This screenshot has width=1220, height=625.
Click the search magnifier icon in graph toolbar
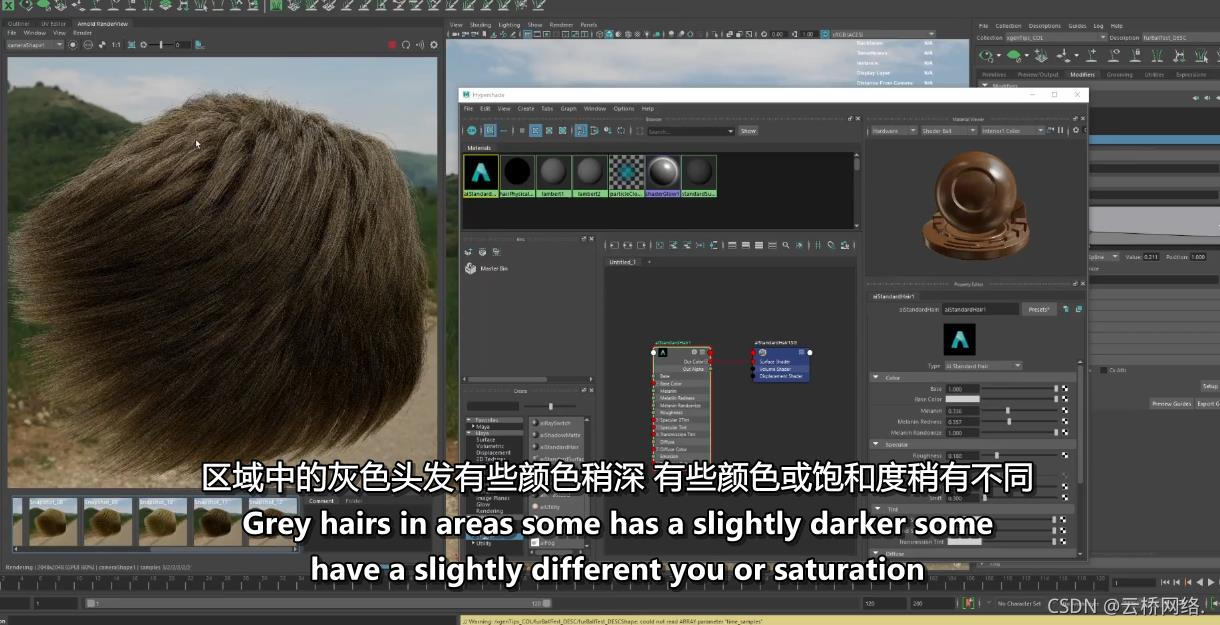pos(787,245)
